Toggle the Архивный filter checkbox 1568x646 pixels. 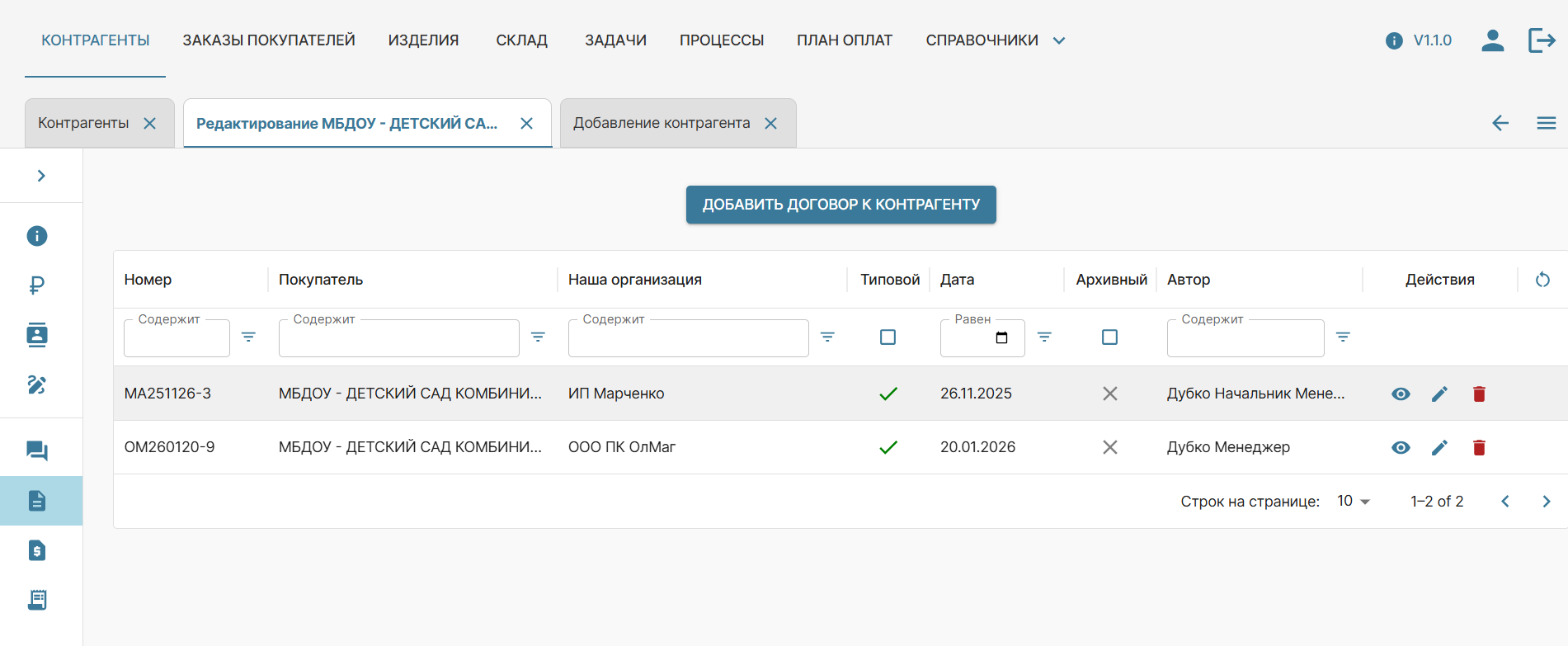point(1109,337)
